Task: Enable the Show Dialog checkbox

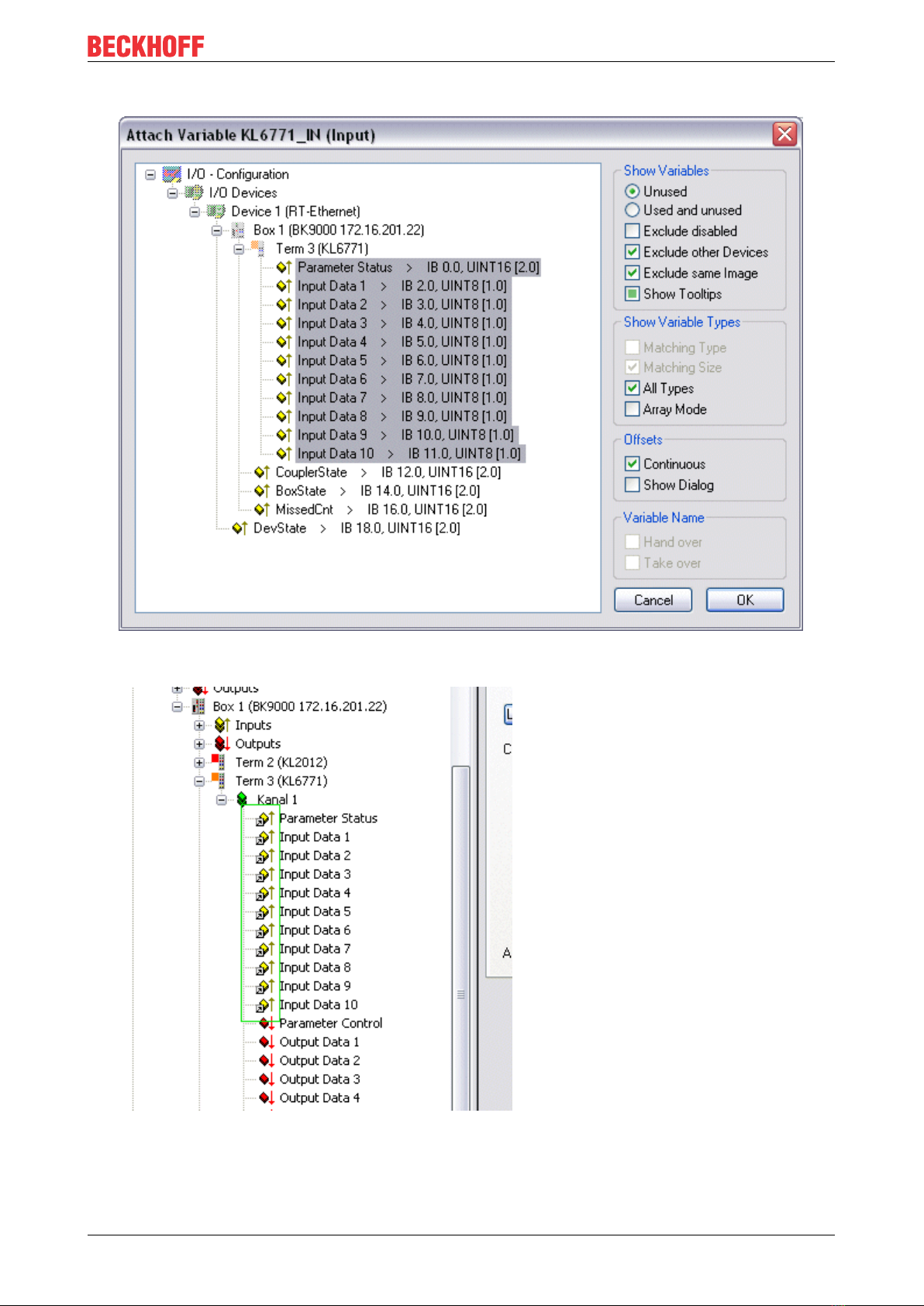Action: pos(633,485)
